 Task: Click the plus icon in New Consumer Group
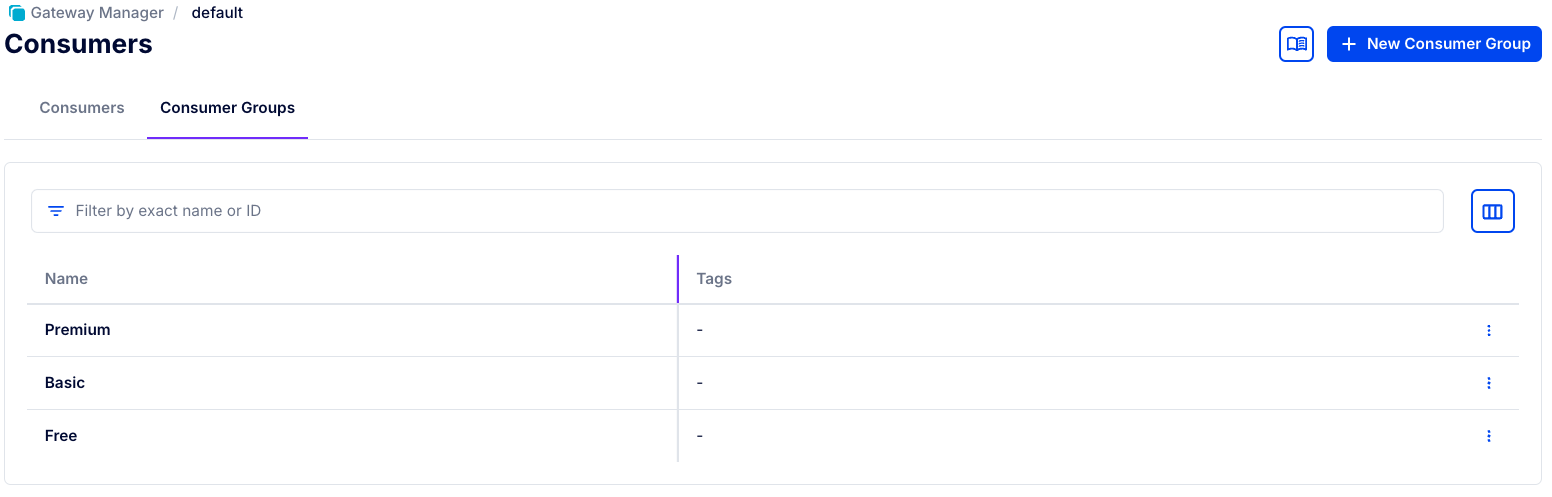coord(1348,44)
